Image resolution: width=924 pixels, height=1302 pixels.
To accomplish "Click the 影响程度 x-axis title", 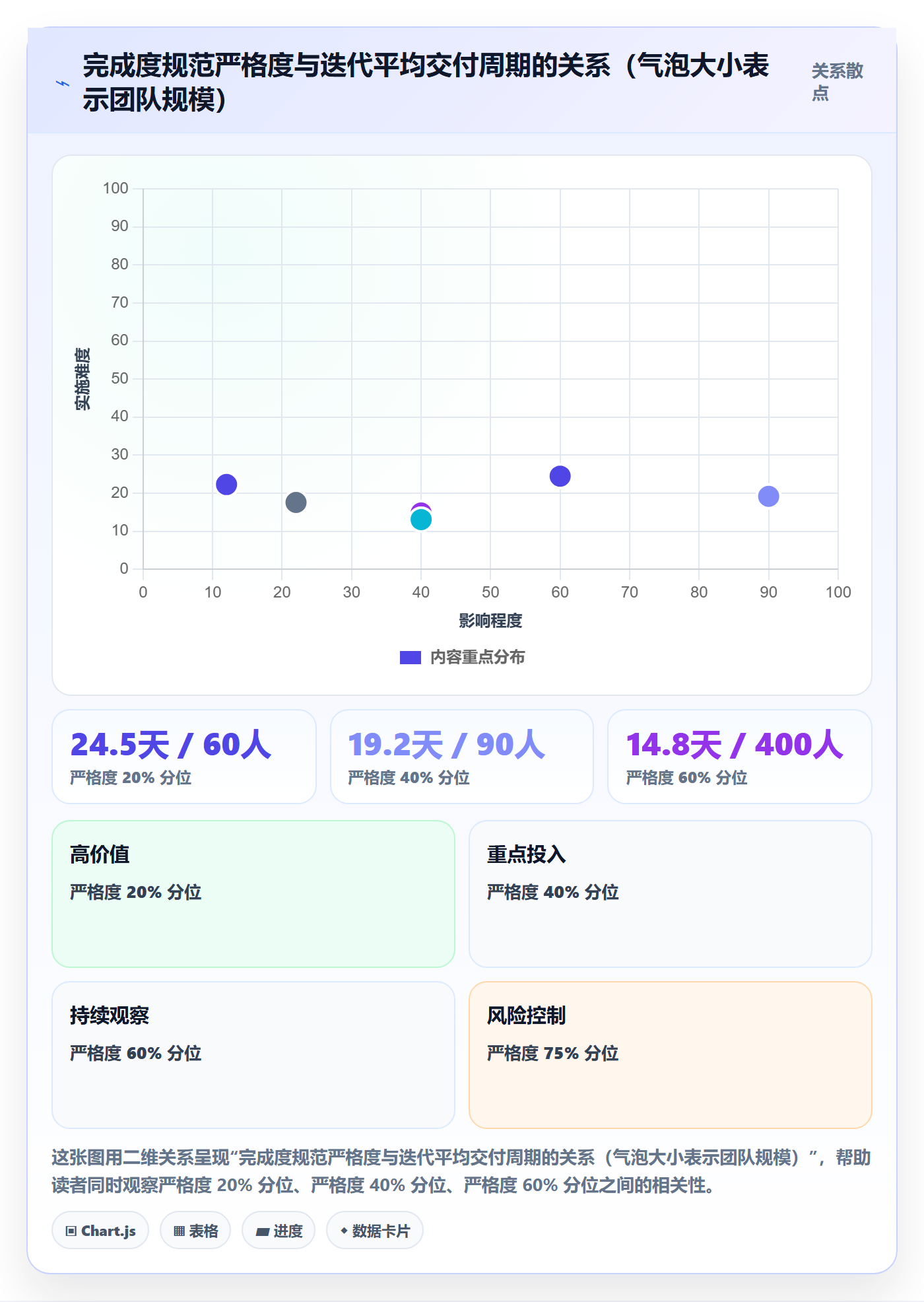I will [490, 621].
